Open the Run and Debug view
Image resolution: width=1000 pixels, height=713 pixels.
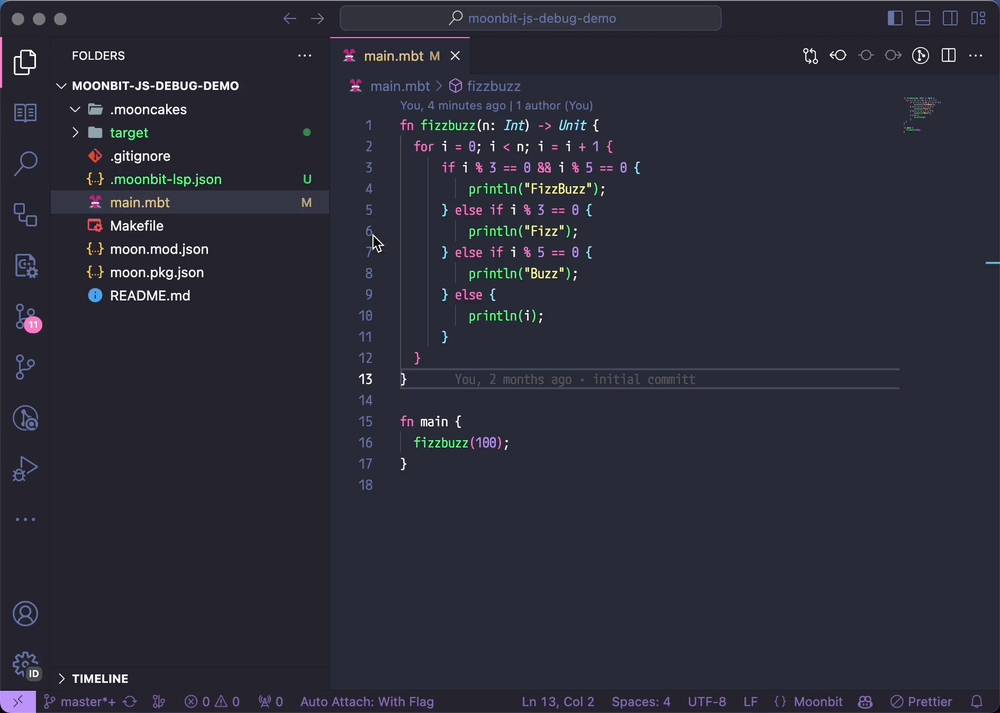click(x=25, y=469)
